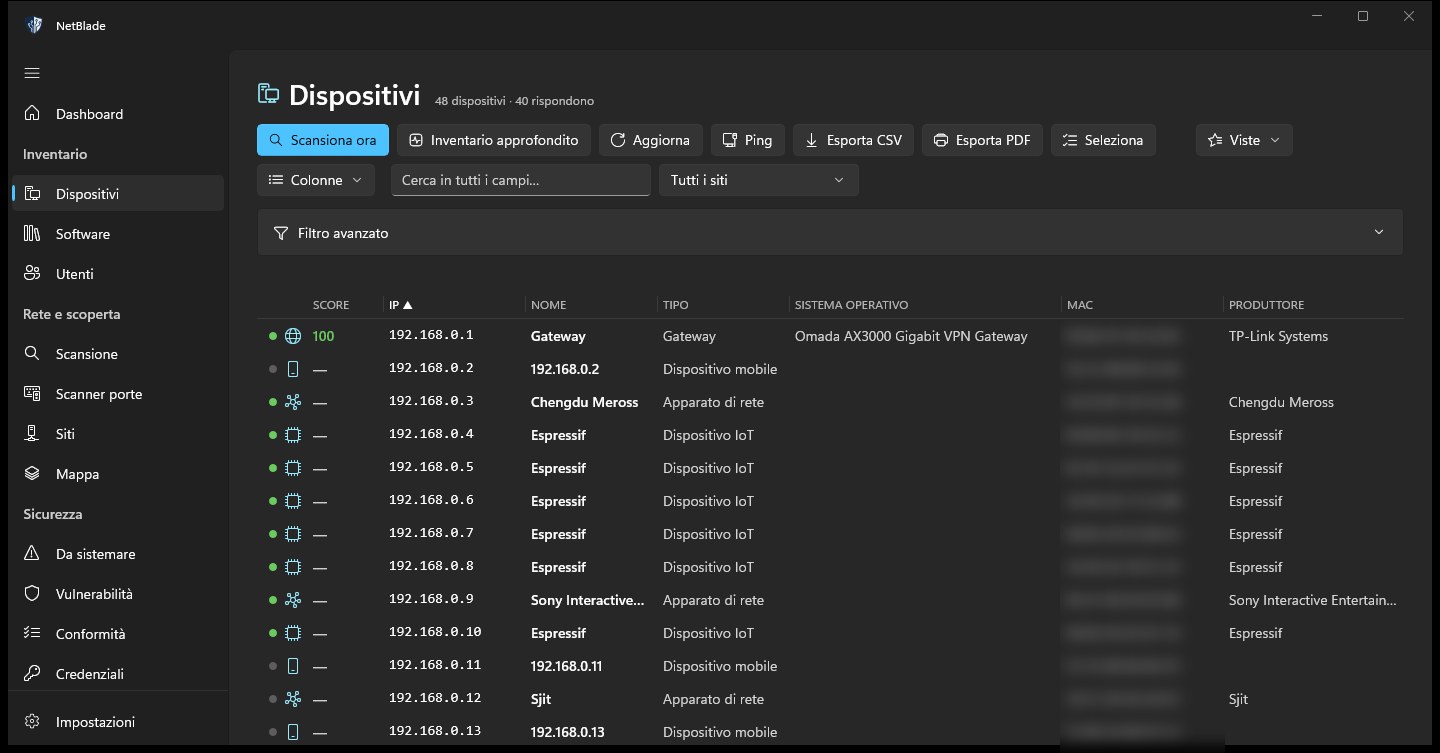Go to the Utenti section
1440x753 pixels.
click(x=116, y=274)
